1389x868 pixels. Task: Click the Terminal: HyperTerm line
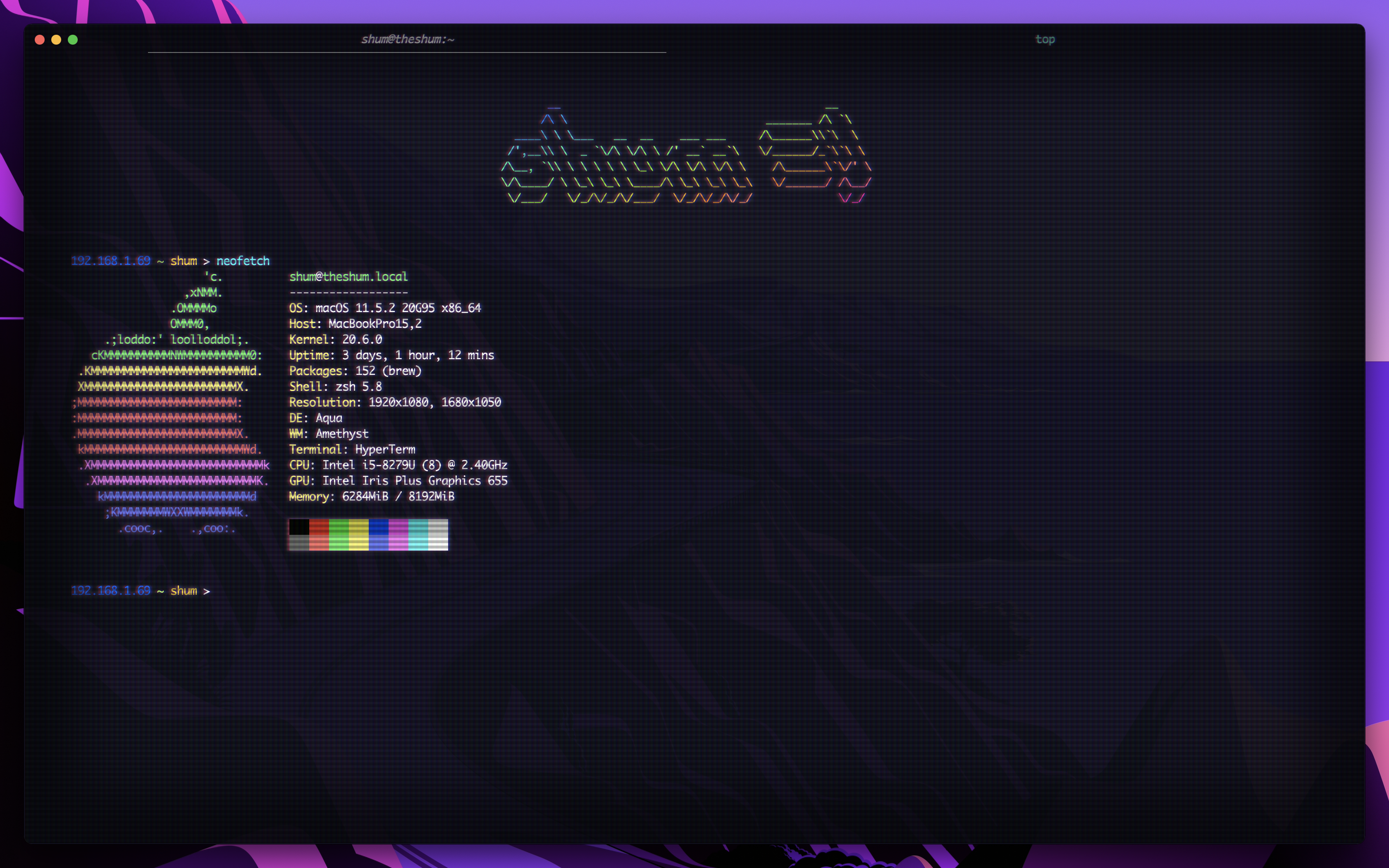coord(352,450)
